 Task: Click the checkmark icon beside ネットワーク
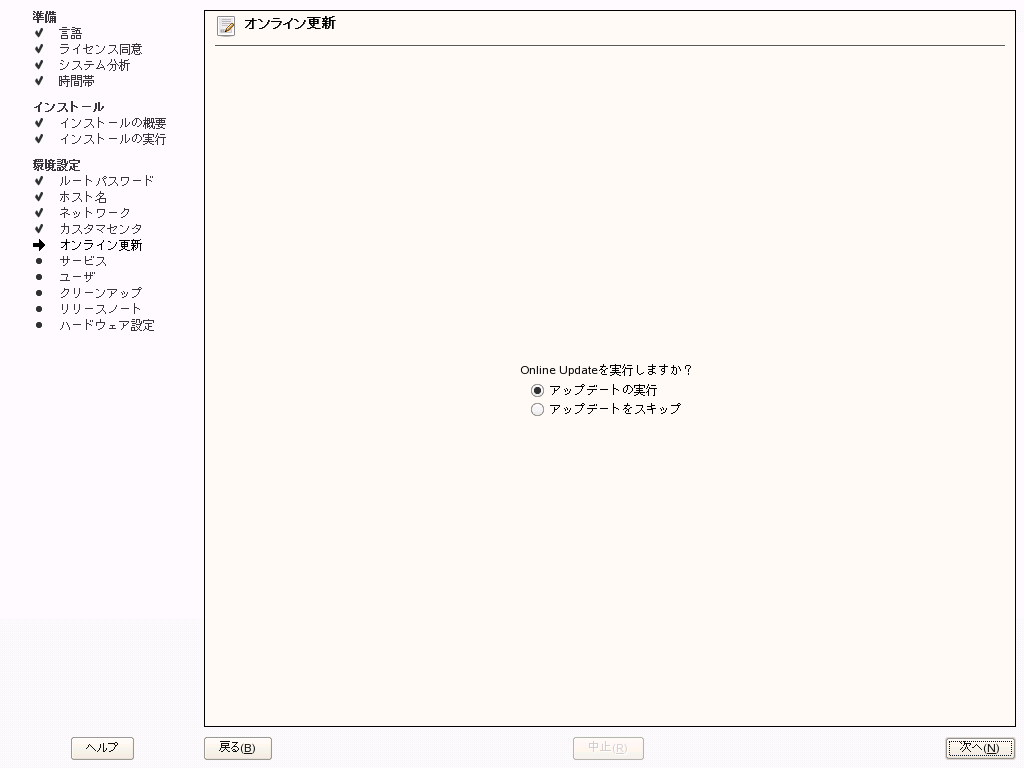[x=37, y=213]
